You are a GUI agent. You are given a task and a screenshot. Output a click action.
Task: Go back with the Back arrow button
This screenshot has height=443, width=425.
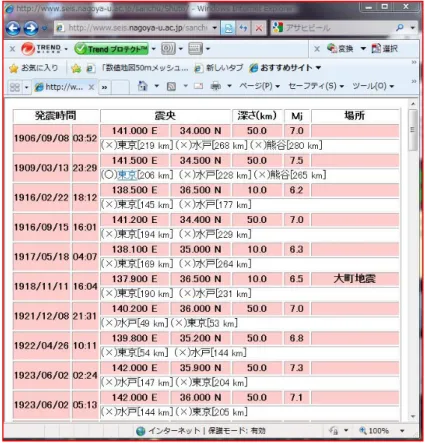click(13, 28)
